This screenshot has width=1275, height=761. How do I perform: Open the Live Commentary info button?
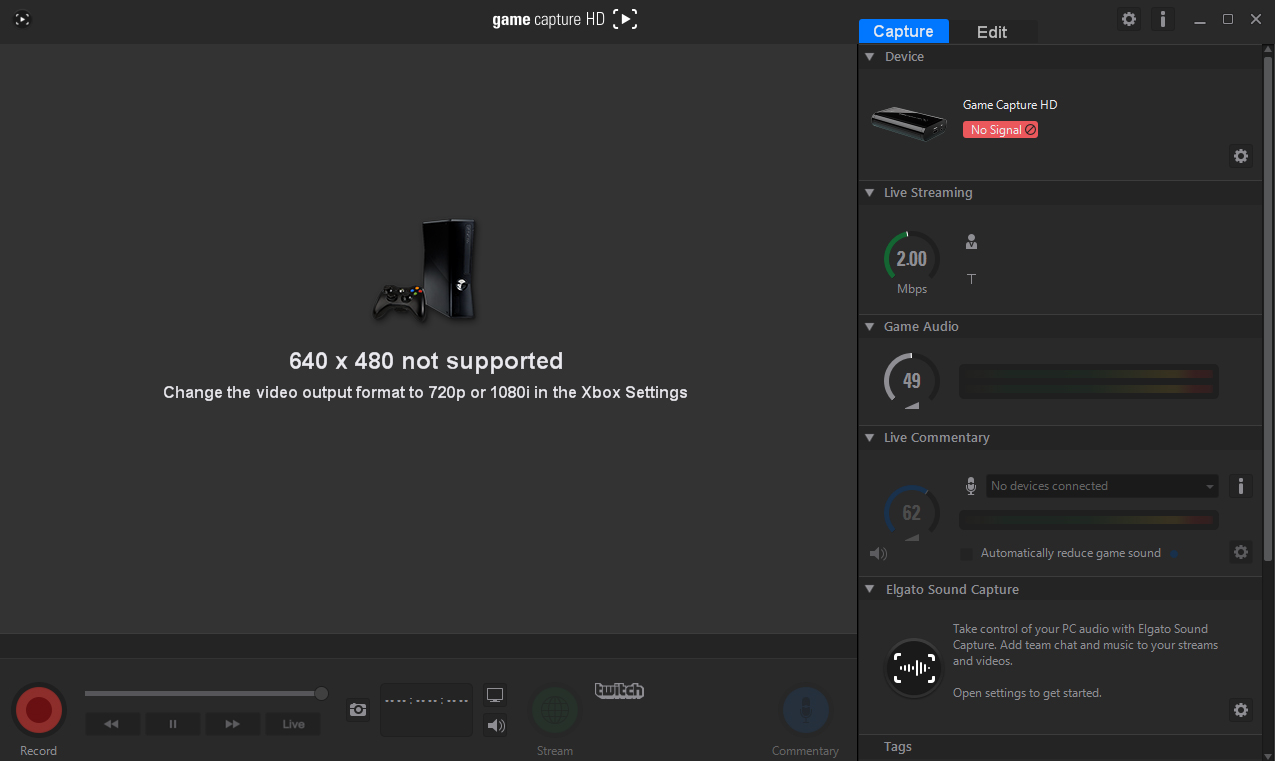click(1241, 486)
